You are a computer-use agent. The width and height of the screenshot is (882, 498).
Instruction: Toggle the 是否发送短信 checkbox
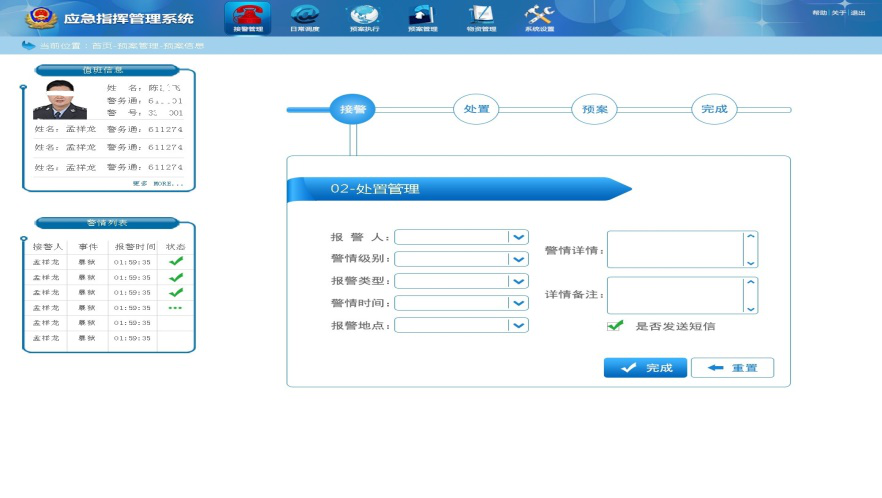615,326
